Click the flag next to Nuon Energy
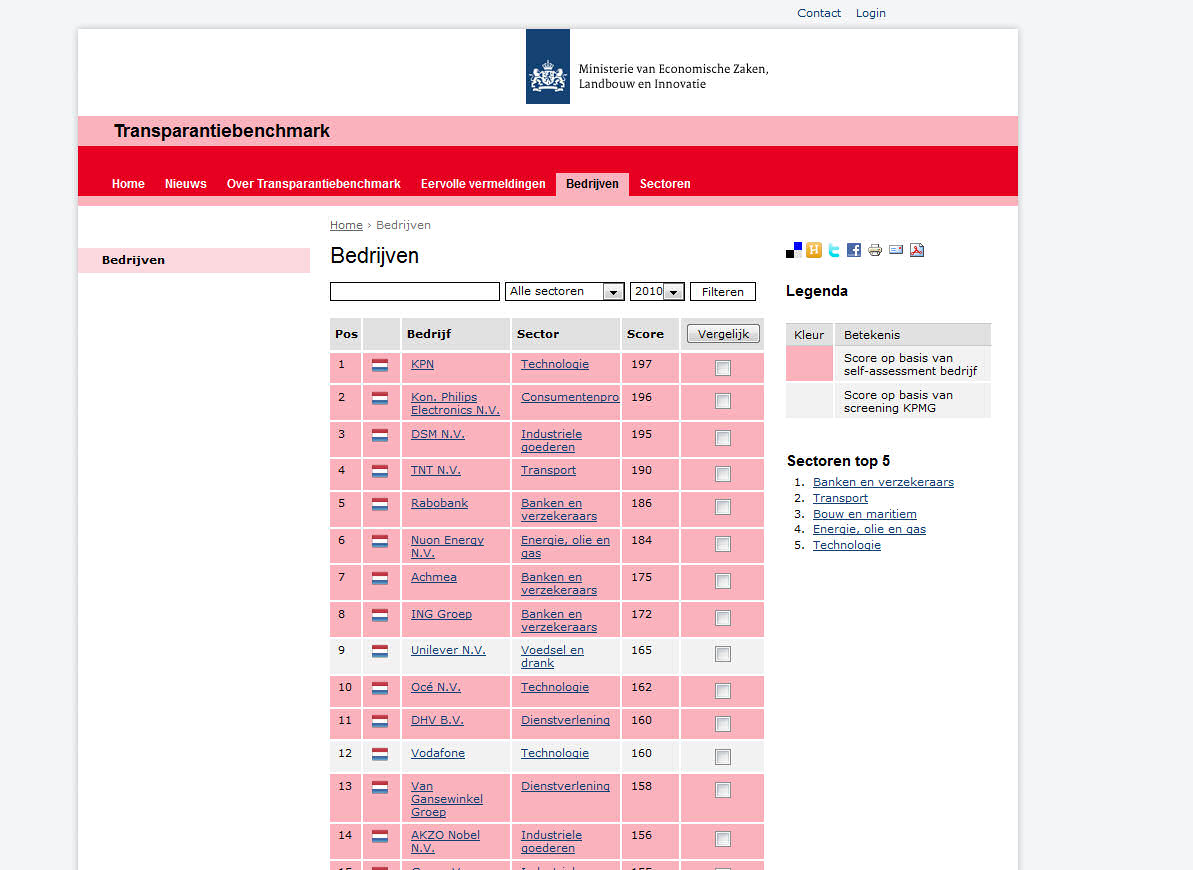Viewport: 1193px width, 870px height. [x=380, y=541]
